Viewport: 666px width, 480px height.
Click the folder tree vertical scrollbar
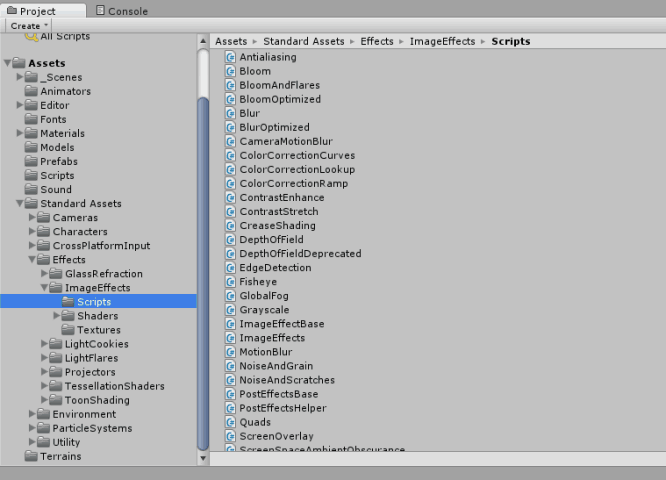point(203,270)
